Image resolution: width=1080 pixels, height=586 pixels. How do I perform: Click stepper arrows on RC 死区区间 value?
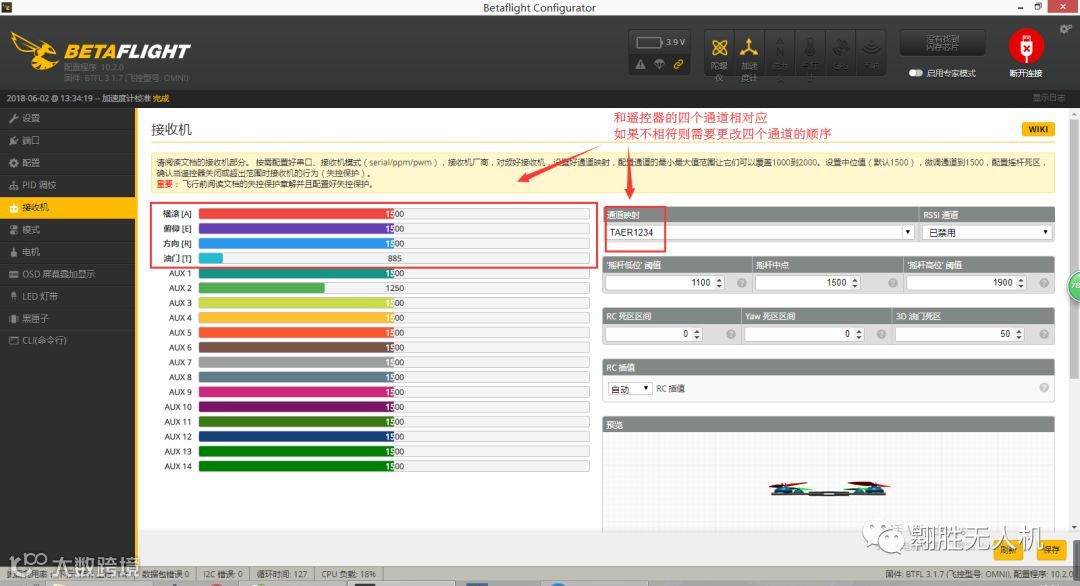coord(697,334)
